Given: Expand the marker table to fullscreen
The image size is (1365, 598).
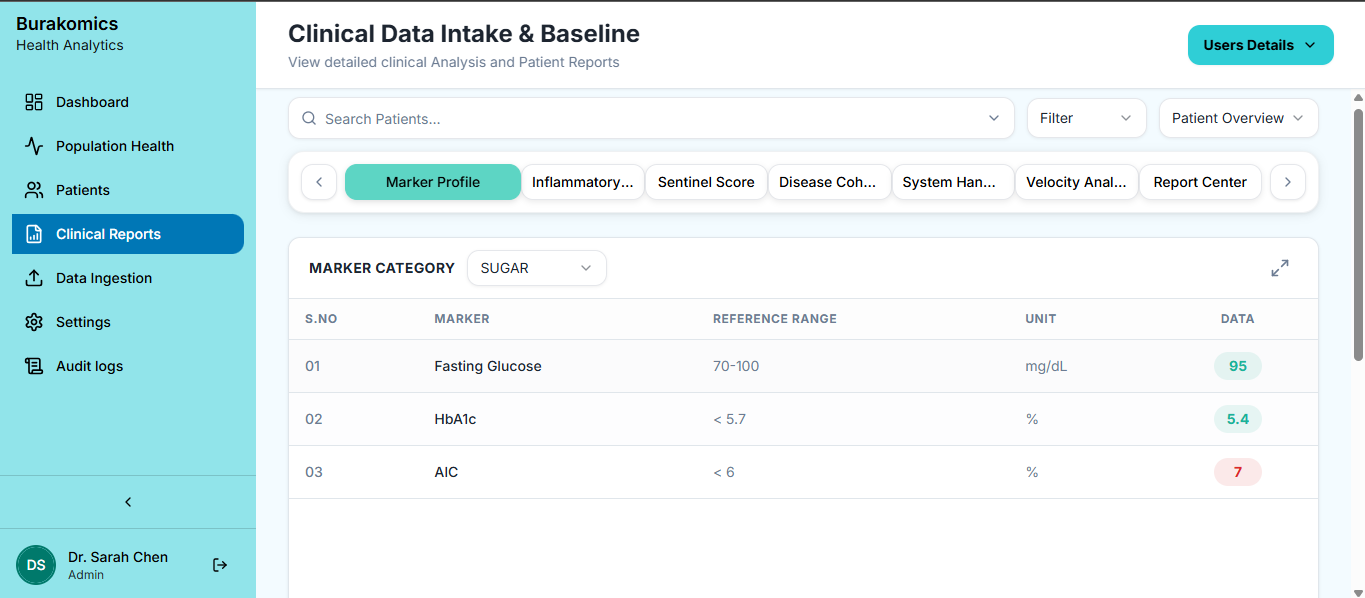Looking at the screenshot, I should 1279,268.
